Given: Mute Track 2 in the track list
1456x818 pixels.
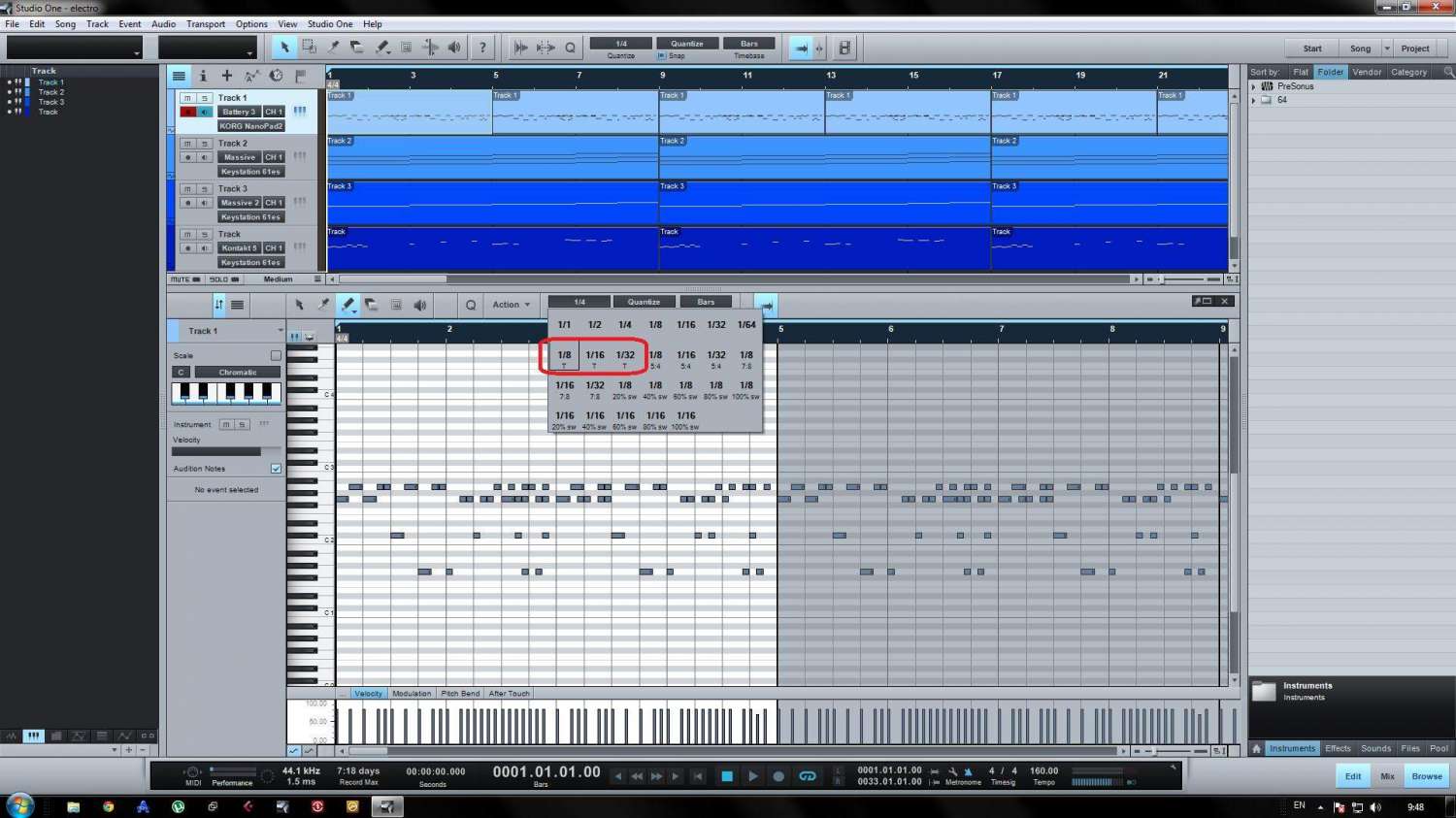Looking at the screenshot, I should point(187,144).
